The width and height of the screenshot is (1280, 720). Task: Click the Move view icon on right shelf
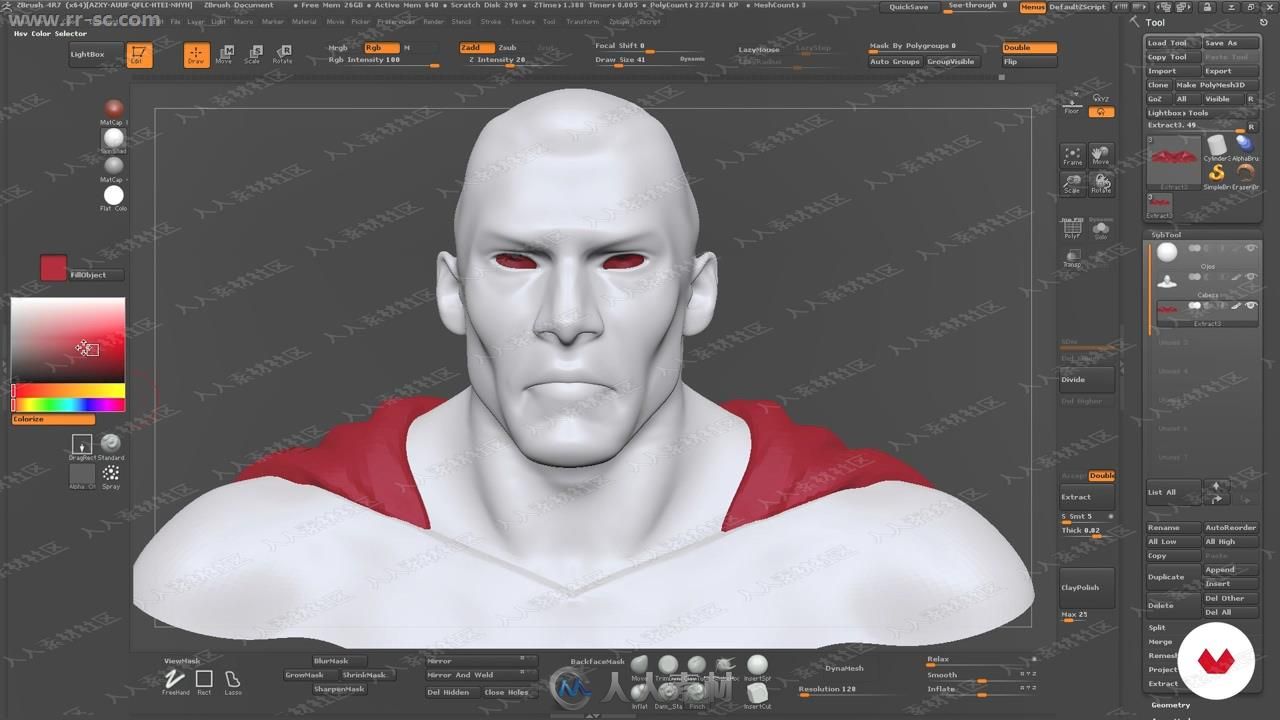[x=1101, y=155]
